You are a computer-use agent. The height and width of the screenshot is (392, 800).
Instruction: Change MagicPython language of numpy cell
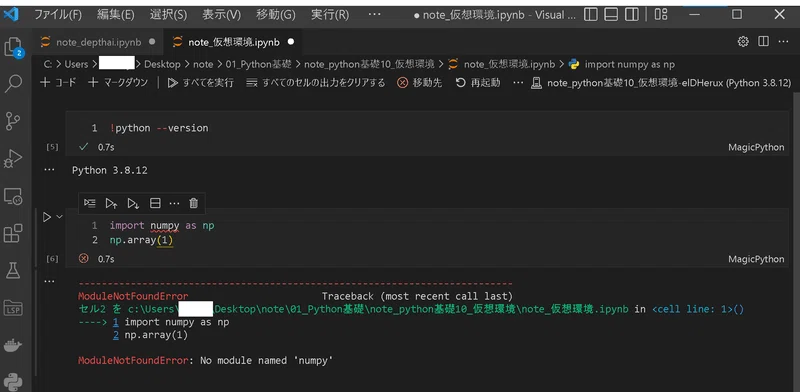[756, 259]
